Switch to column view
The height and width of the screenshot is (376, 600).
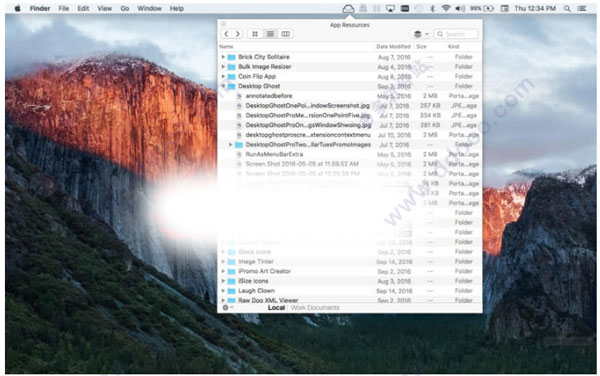click(285, 34)
